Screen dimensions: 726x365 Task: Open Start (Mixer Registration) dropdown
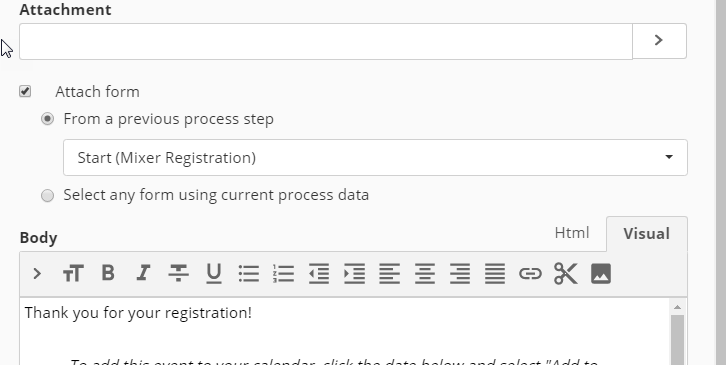pos(375,157)
